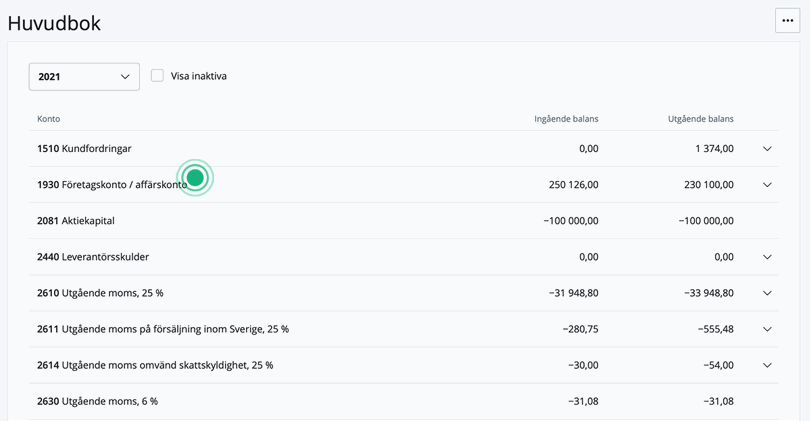Expand the 2614 omvänd skattskyldighet row chevron

(x=767, y=365)
